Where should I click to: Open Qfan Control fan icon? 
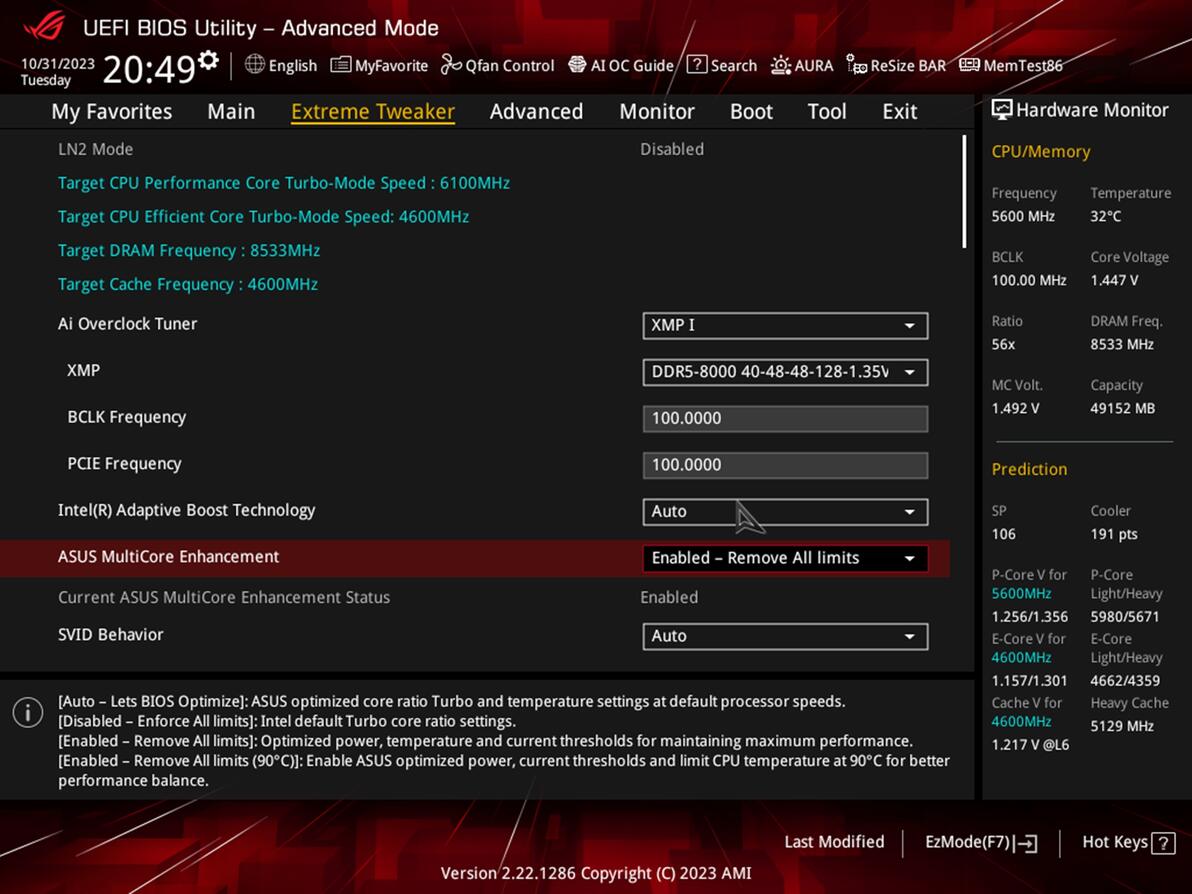tap(451, 65)
